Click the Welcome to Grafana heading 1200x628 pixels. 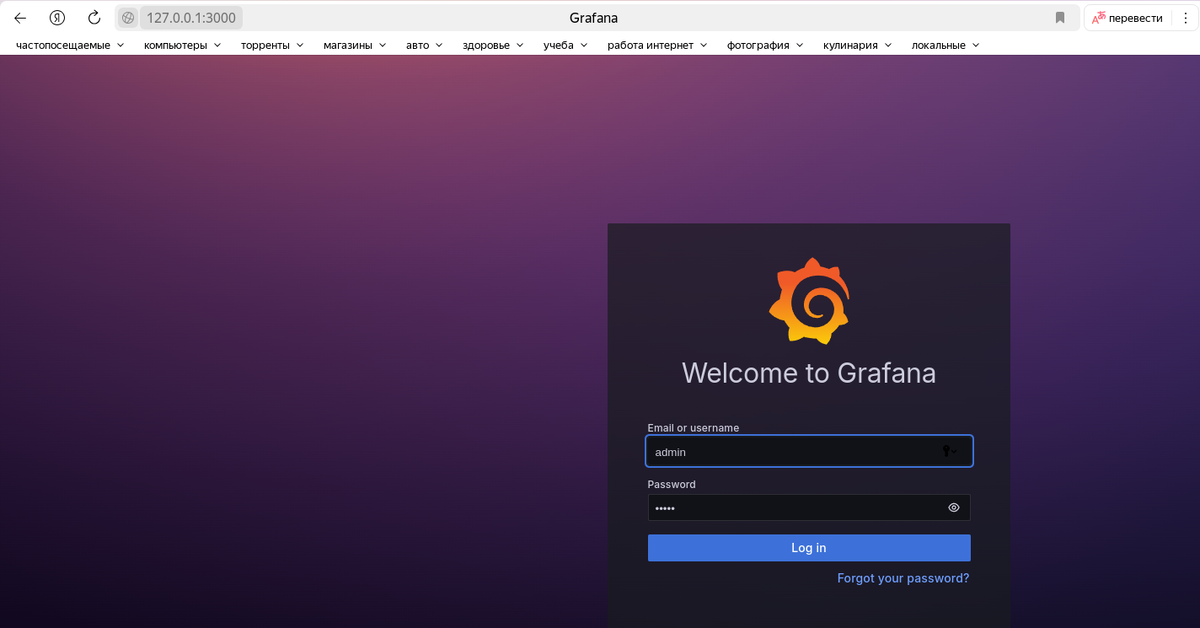pos(809,373)
